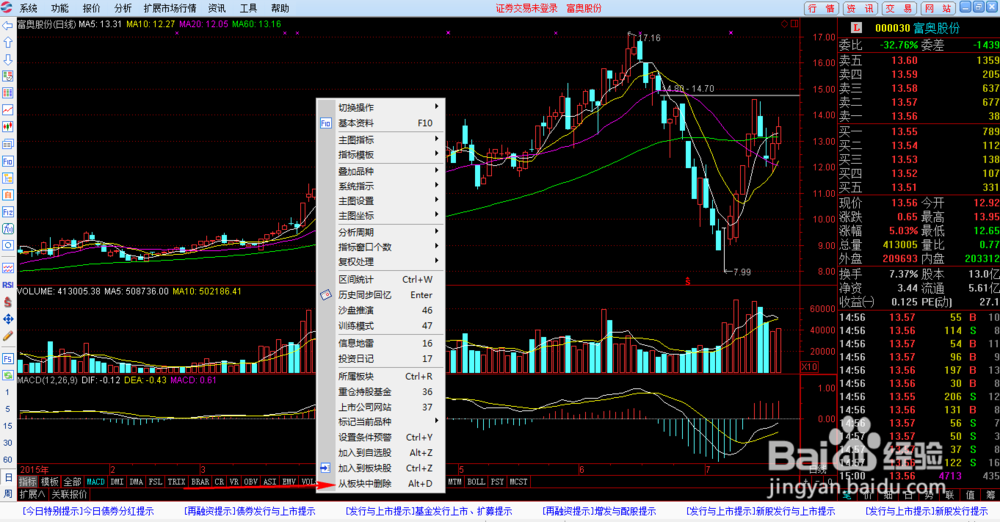The height and width of the screenshot is (522, 1000).
Task: Click the arrow icon beside 加入到板块股
Action: pos(325,468)
